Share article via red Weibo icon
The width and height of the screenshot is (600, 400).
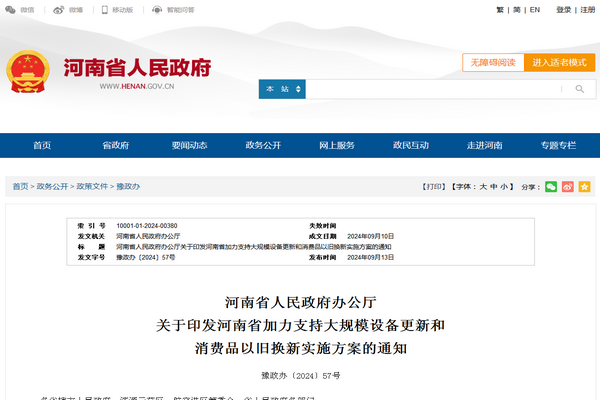(568, 187)
